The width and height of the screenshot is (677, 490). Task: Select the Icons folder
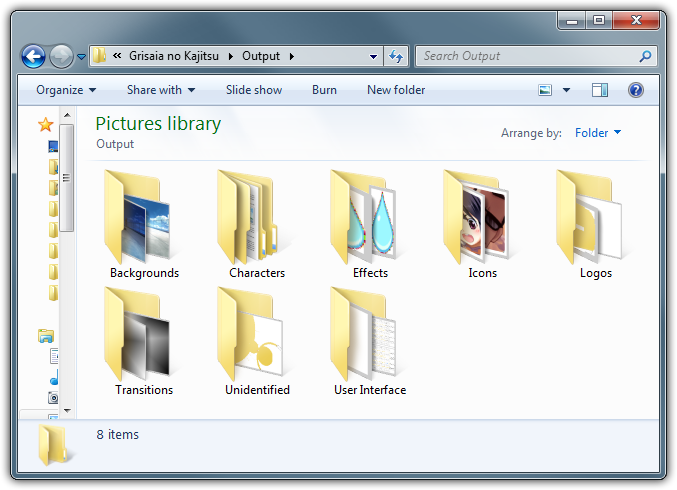coord(483,224)
